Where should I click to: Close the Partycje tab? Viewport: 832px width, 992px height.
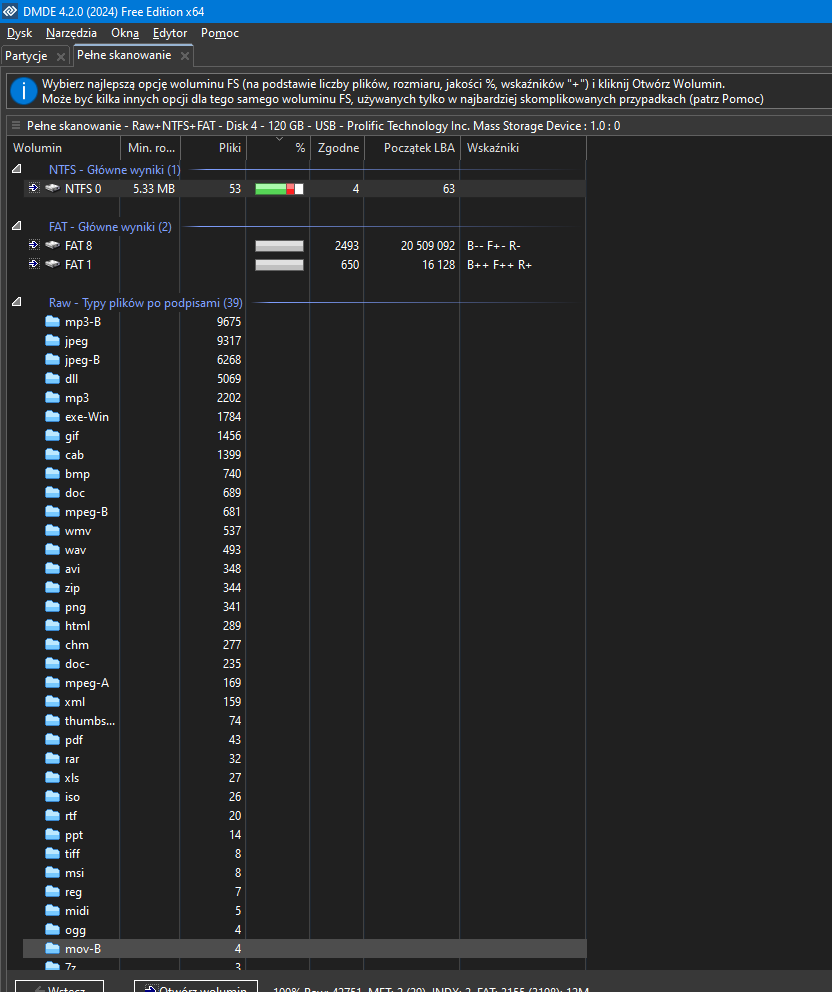pos(61,56)
